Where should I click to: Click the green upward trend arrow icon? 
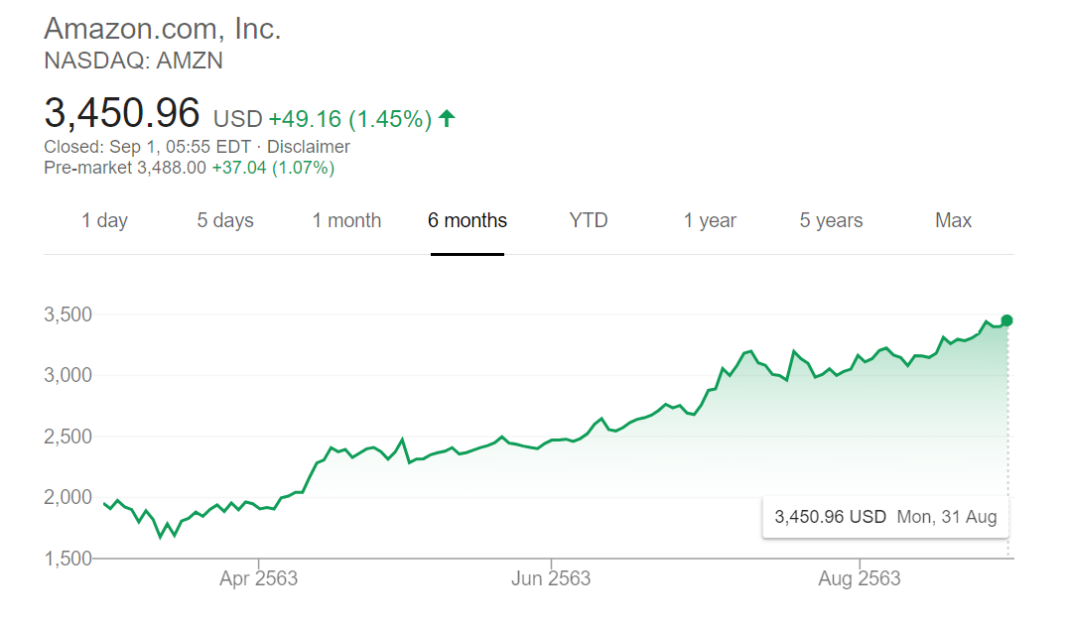(x=446, y=117)
